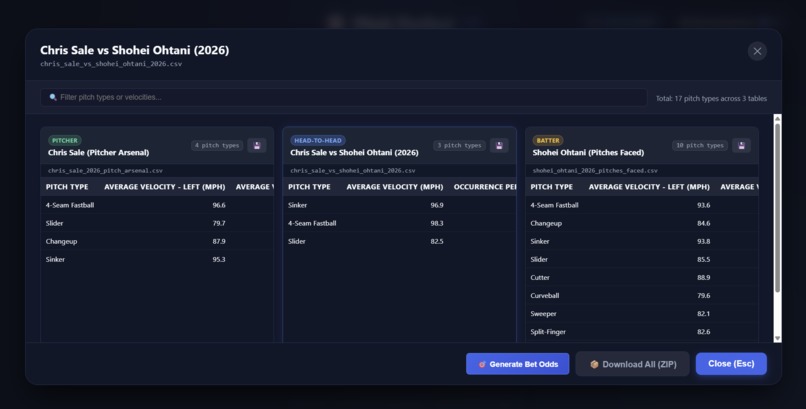
Task: Click the Shohei Ohtani (Pitches Faced) card title
Action: click(x=588, y=153)
